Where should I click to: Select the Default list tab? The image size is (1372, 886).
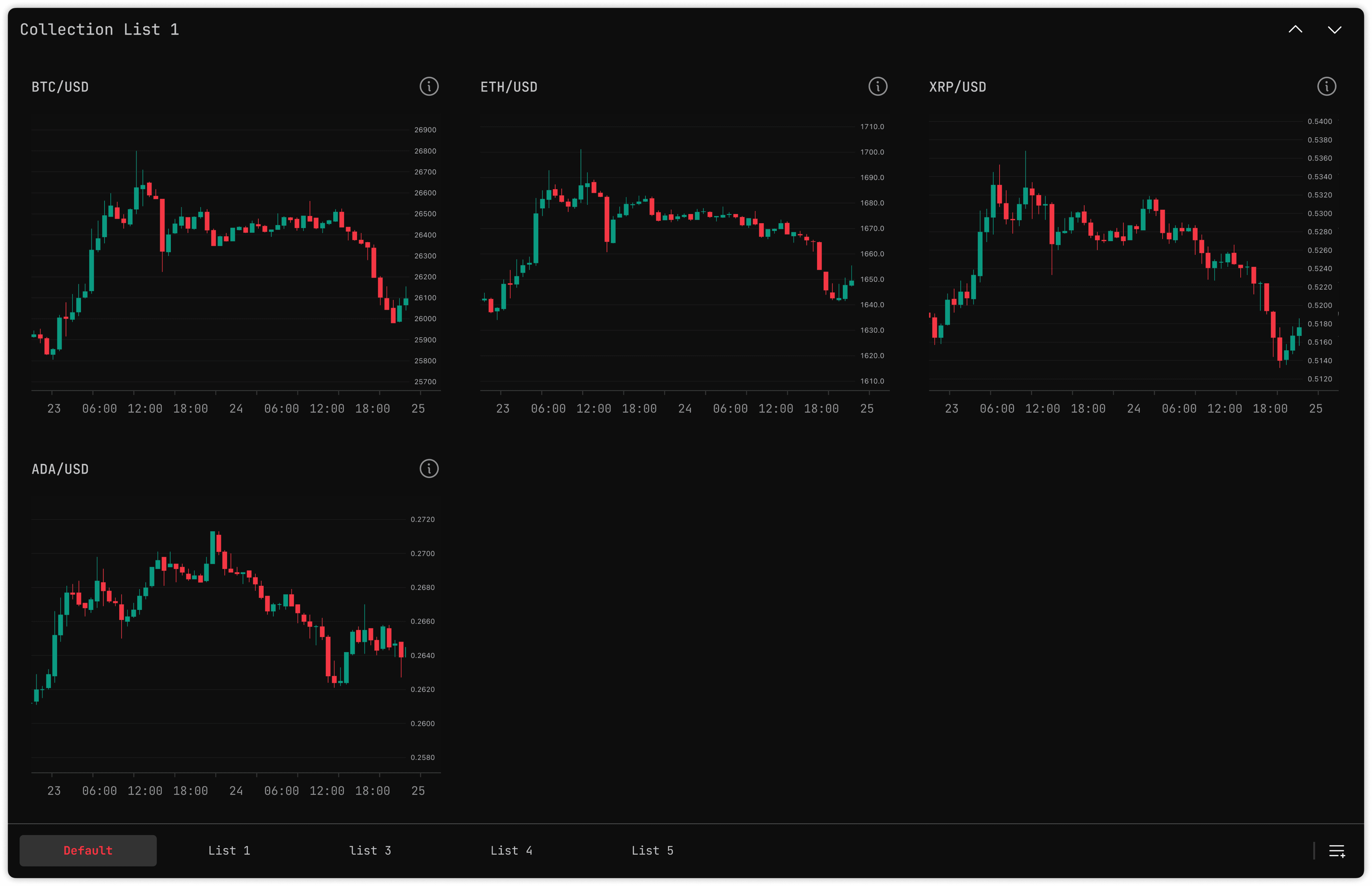[x=87, y=850]
